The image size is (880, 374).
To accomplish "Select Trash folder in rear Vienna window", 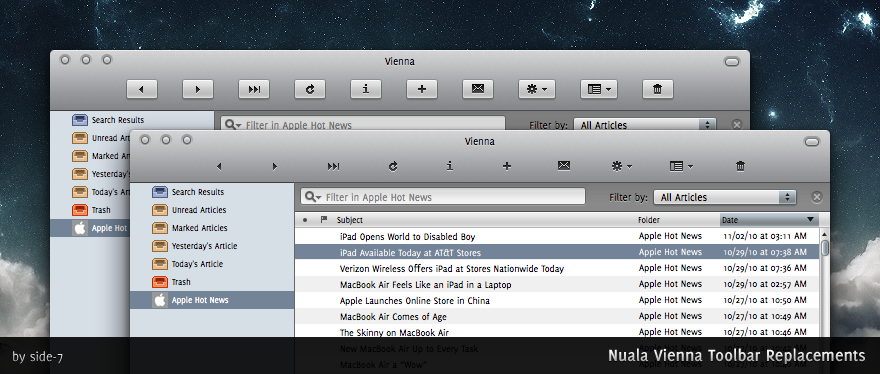I will click(x=90, y=210).
